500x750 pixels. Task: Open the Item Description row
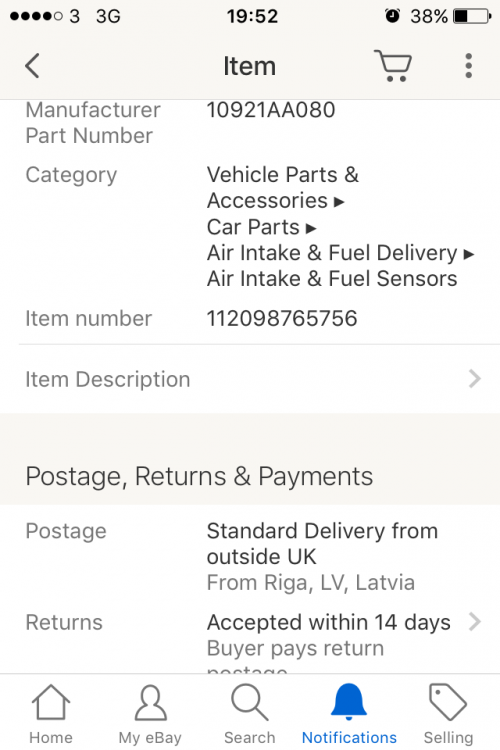(250, 379)
